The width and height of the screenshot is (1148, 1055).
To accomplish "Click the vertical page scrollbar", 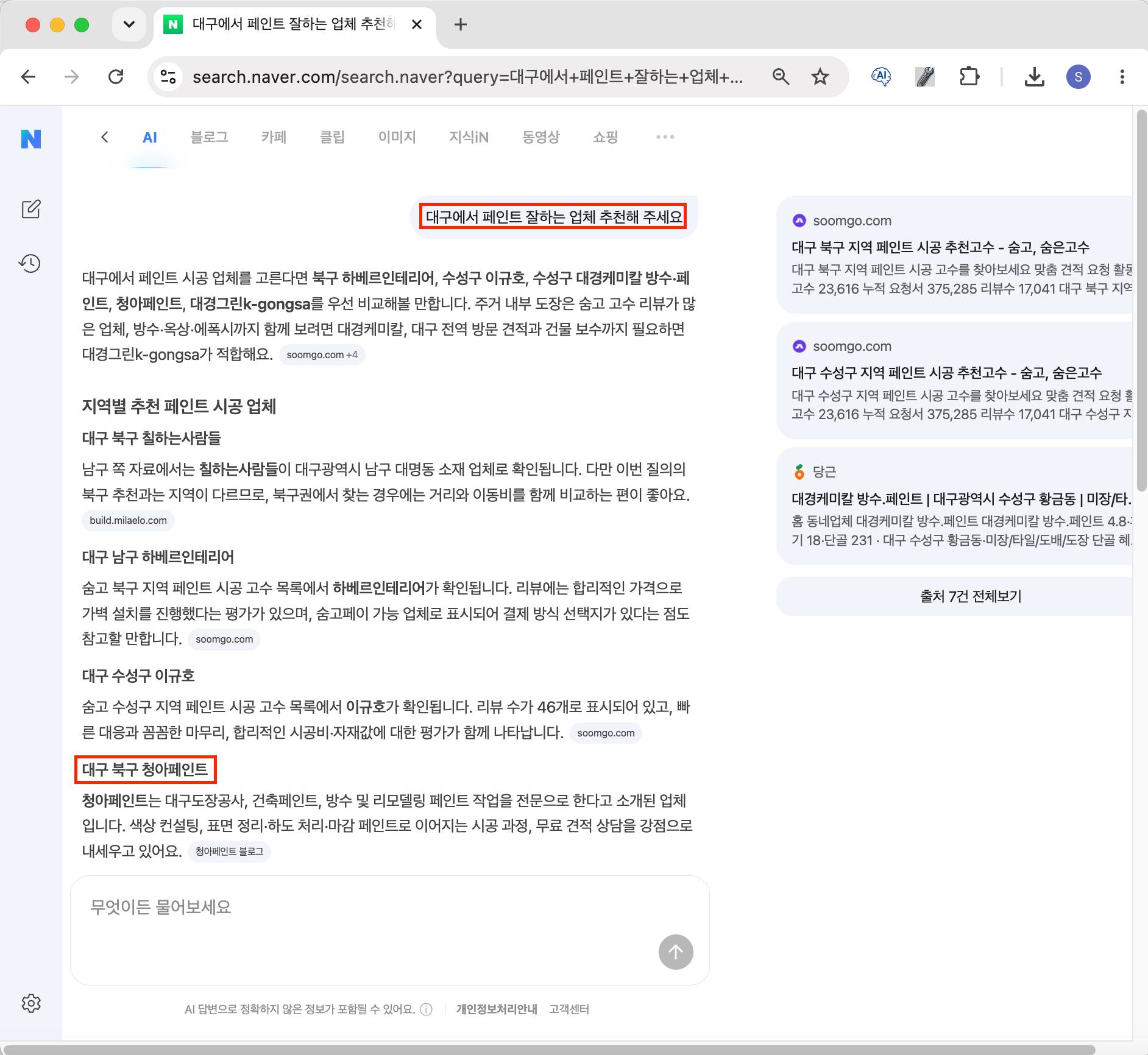I will 1141,300.
